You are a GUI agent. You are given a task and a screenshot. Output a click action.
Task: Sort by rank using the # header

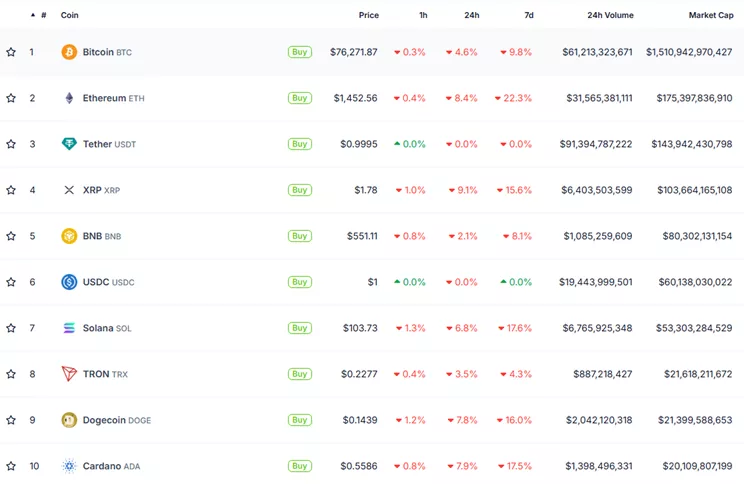point(43,15)
